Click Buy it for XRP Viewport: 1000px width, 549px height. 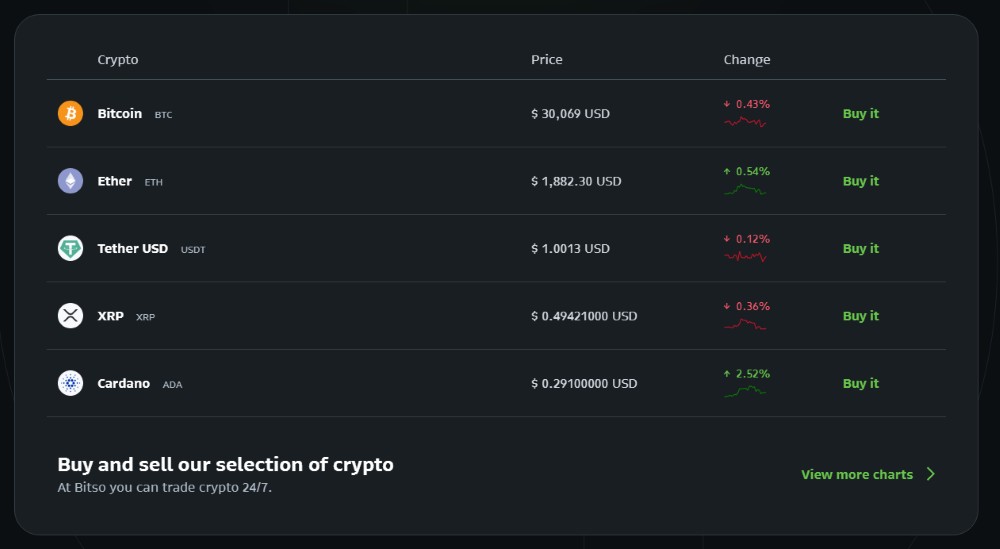click(860, 316)
